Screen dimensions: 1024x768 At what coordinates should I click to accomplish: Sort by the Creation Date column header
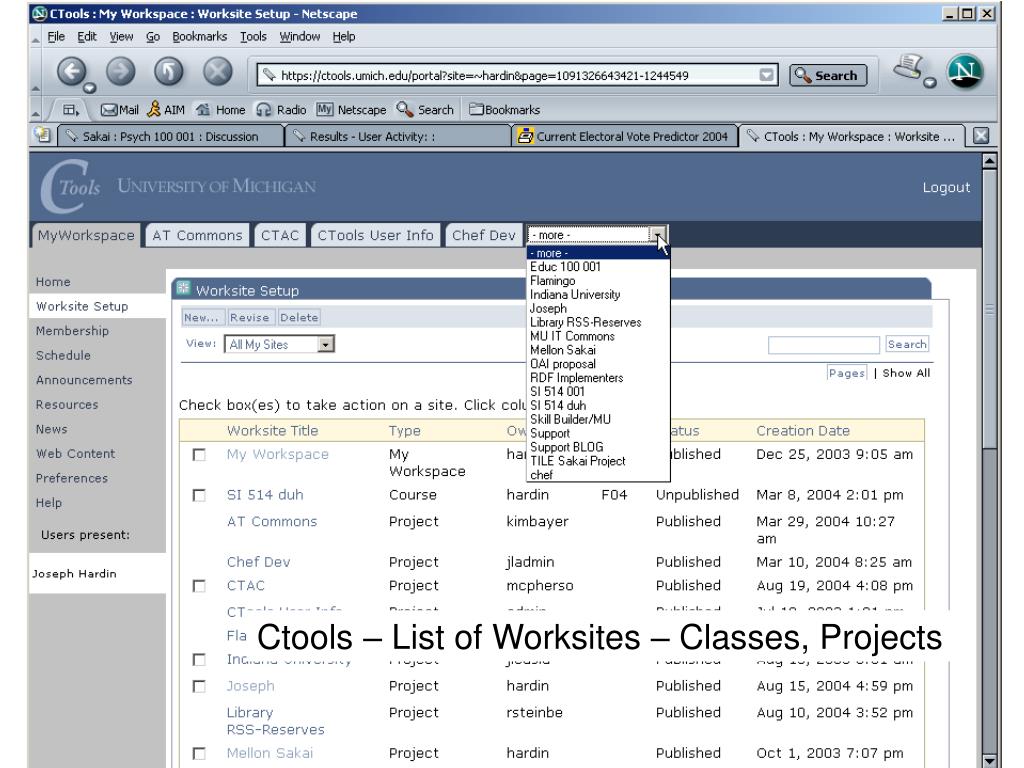point(803,431)
